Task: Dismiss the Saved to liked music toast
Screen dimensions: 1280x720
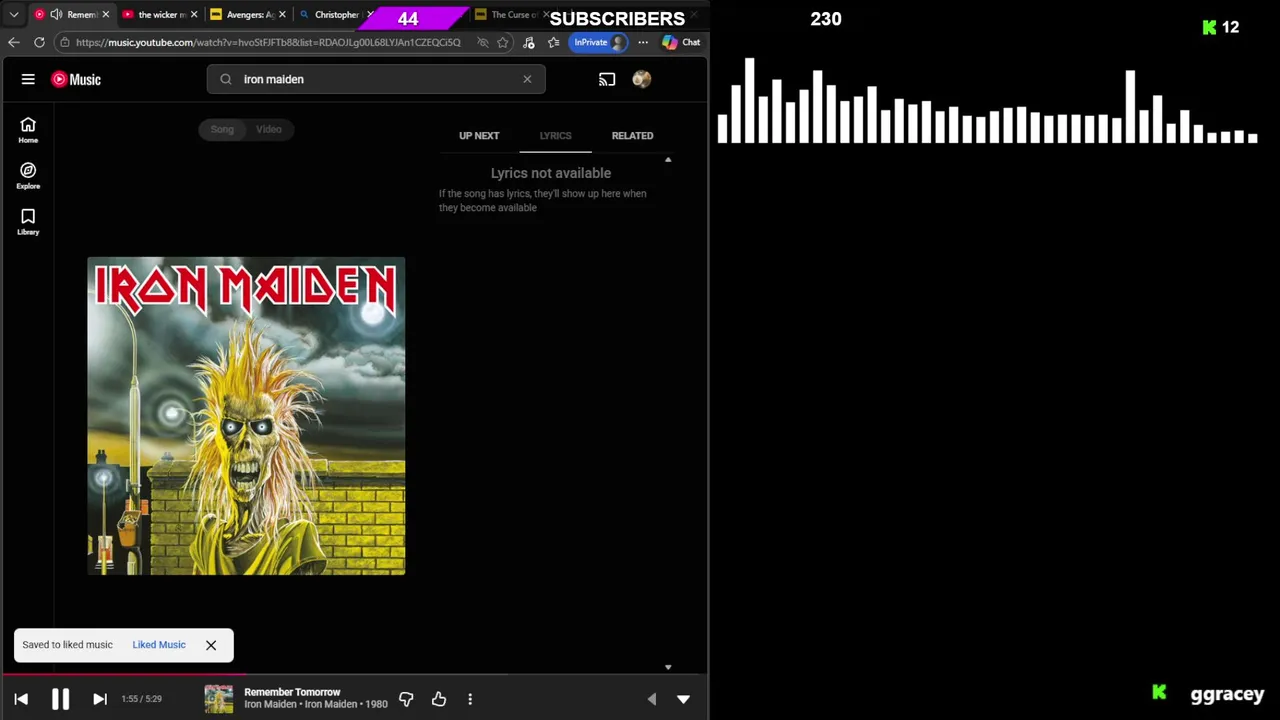Action: 211,645
